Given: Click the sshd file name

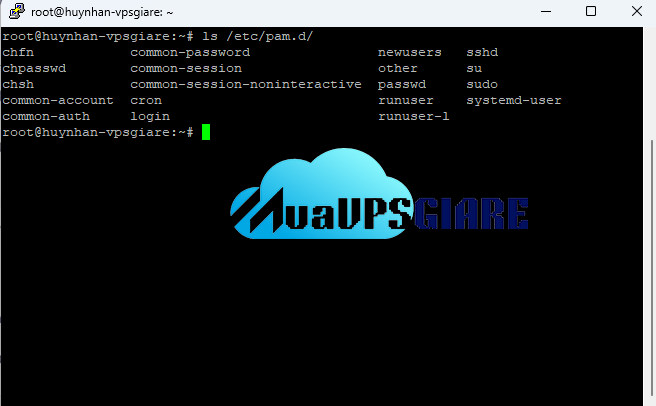Looking at the screenshot, I should 482,52.
